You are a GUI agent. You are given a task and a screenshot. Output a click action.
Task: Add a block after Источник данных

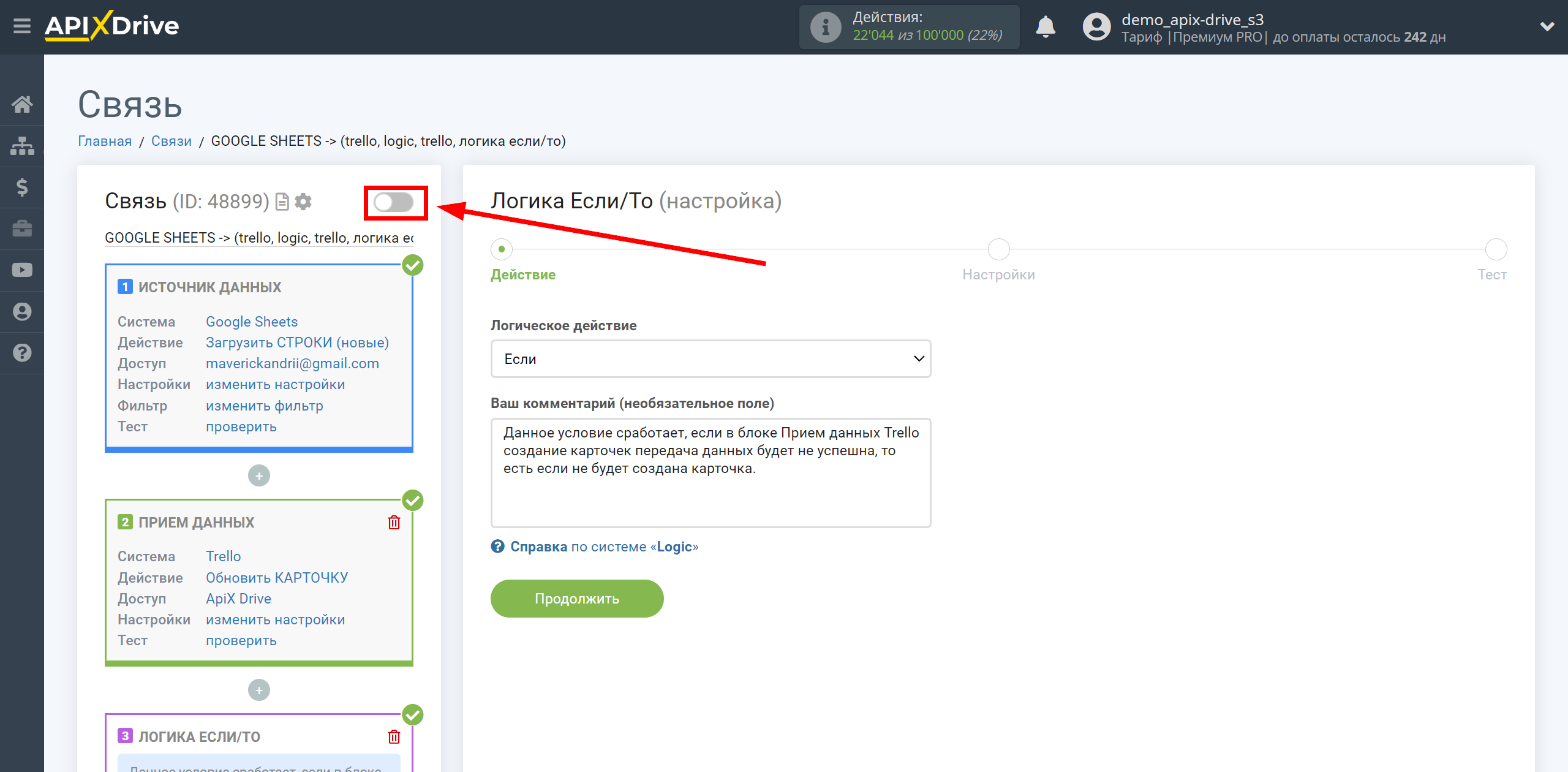(259, 475)
